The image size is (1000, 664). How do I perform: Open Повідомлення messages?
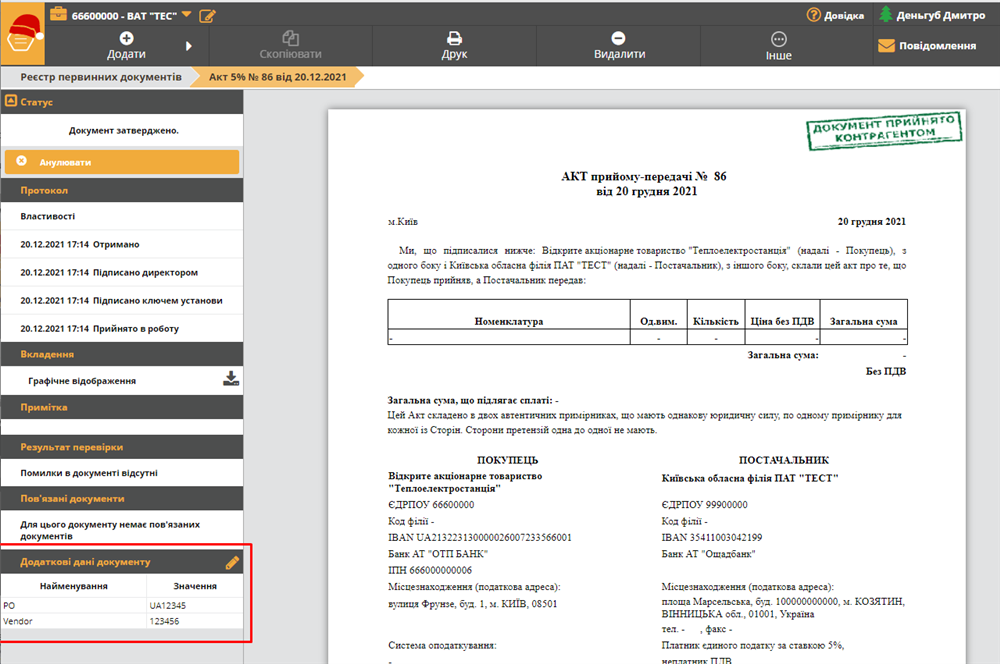tap(927, 45)
